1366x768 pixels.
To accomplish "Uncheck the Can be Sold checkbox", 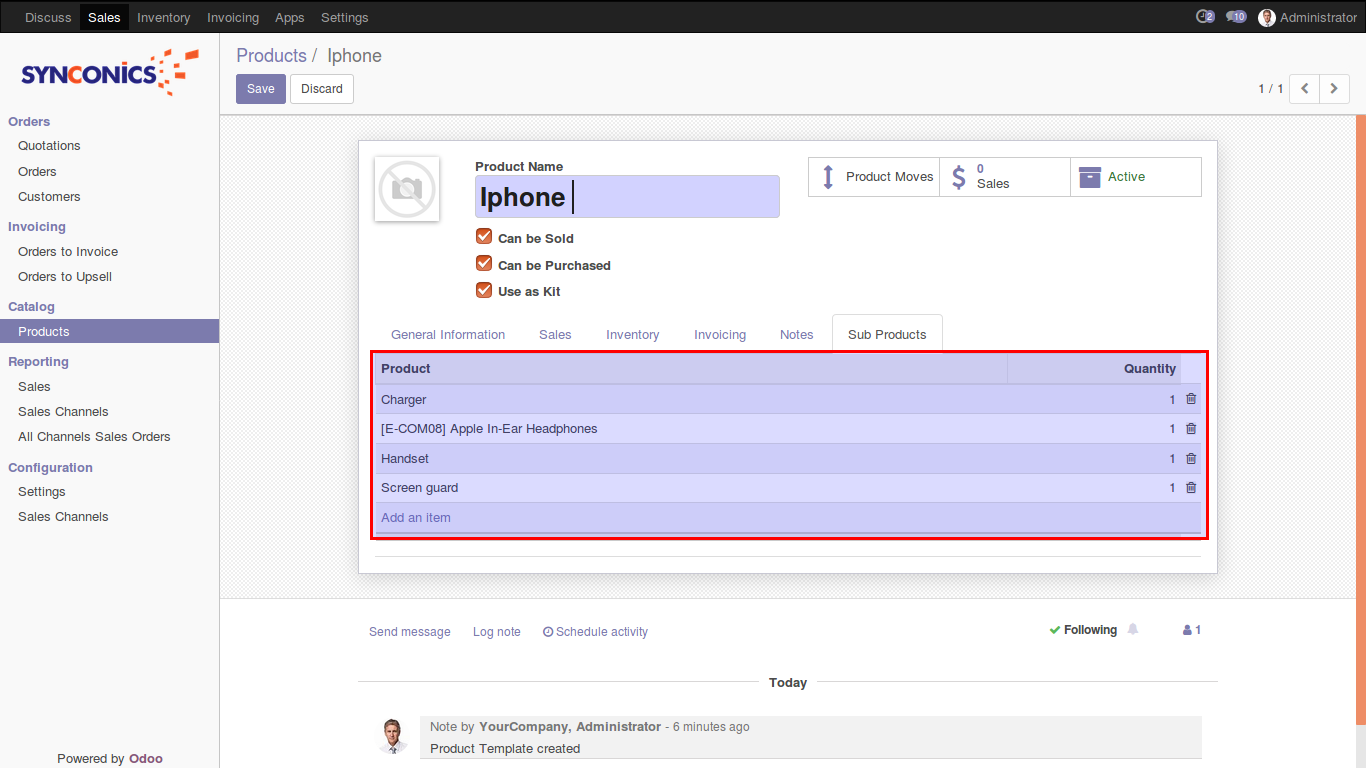I will click(x=484, y=237).
